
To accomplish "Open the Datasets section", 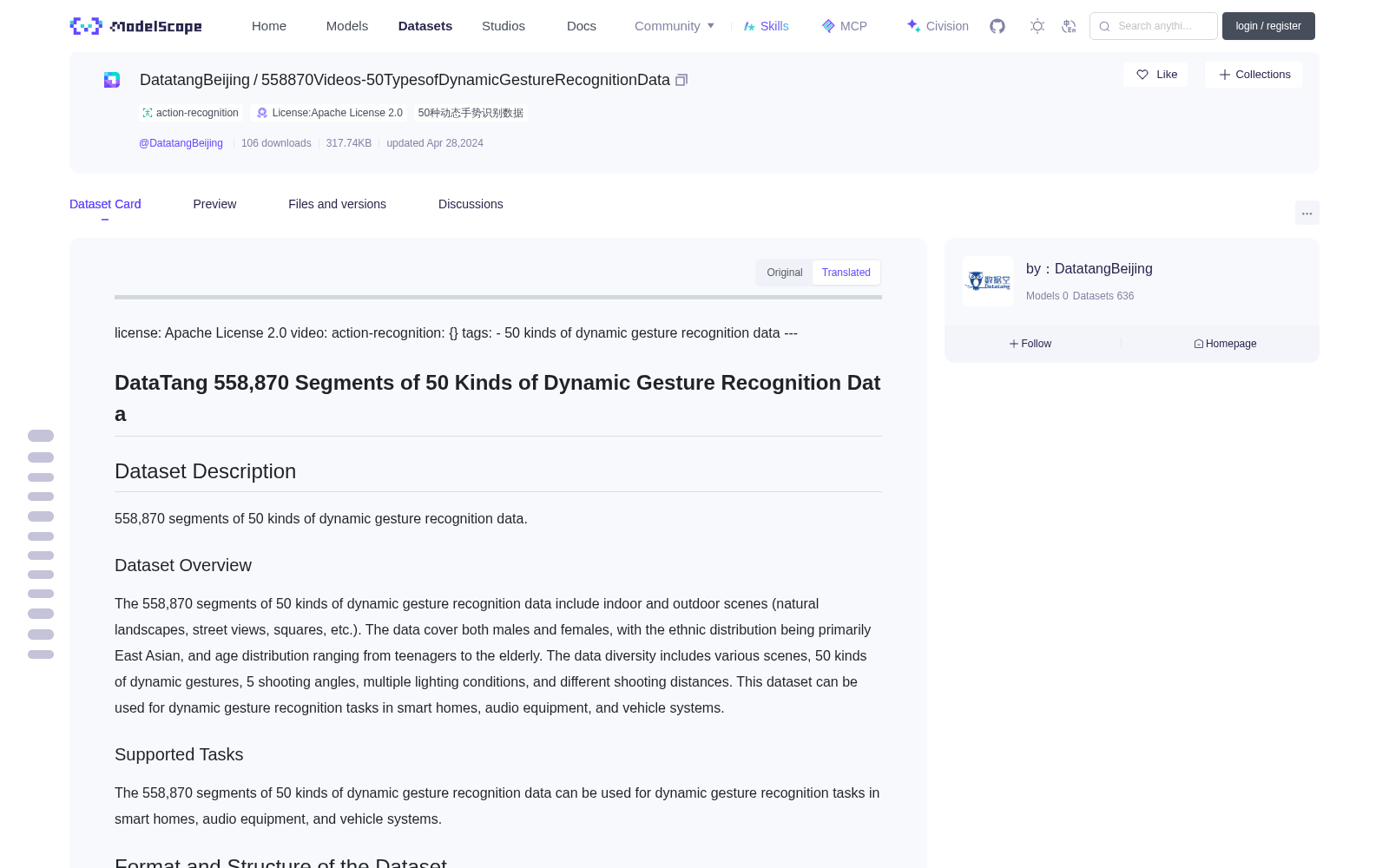I will 425,26.
